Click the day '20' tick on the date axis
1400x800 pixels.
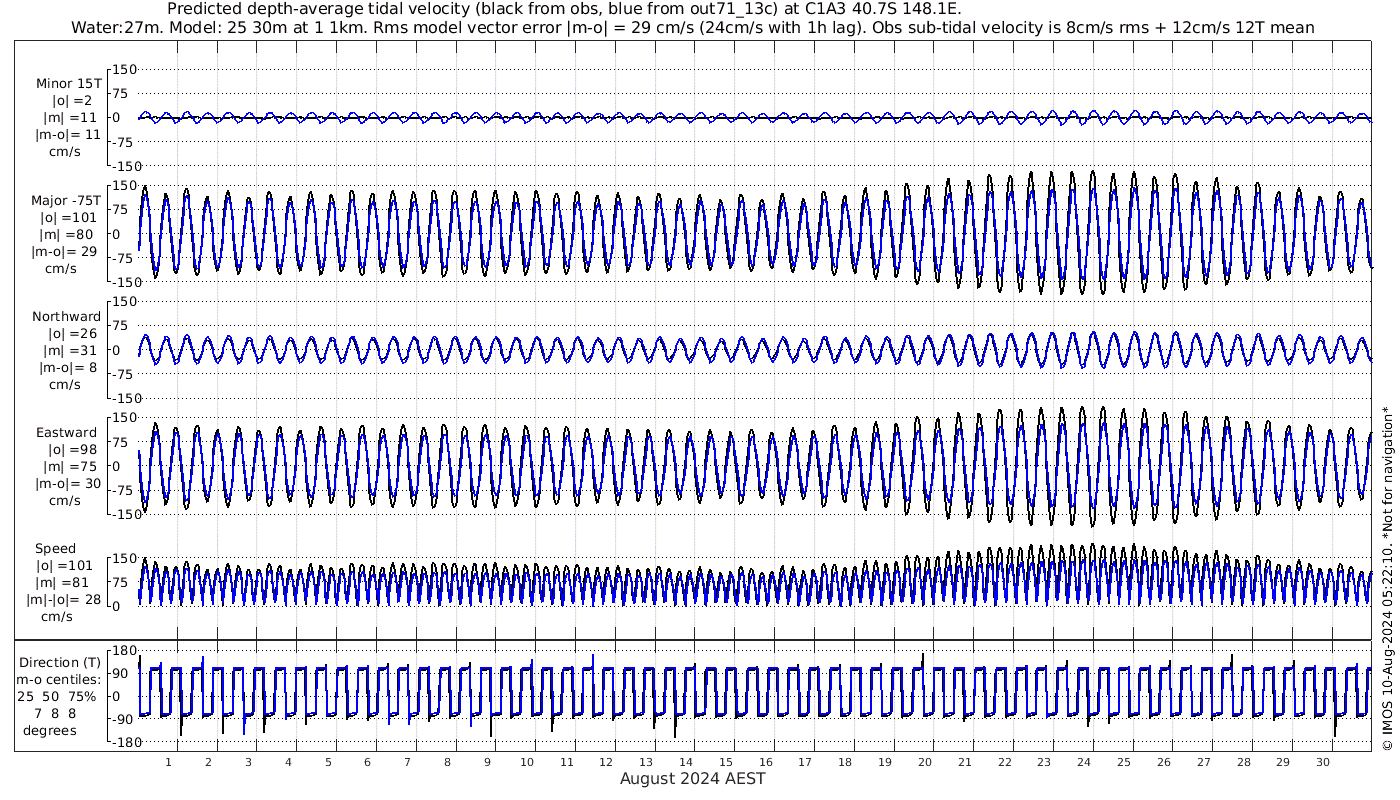(925, 762)
